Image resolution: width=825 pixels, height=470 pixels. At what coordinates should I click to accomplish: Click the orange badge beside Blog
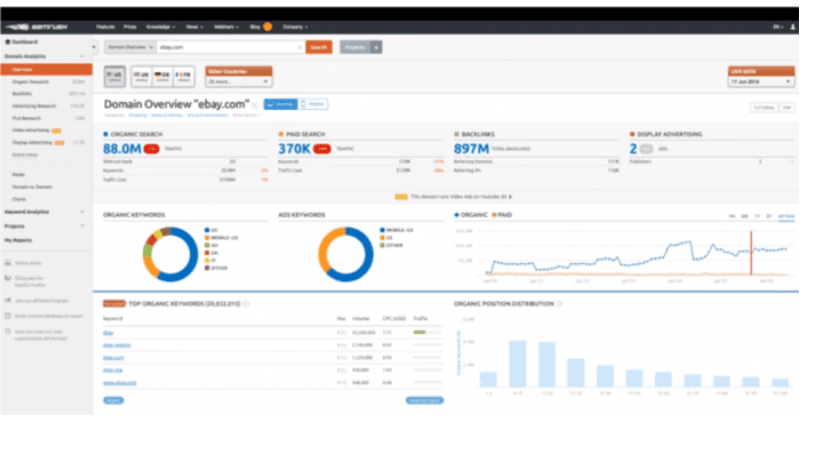pyautogui.click(x=267, y=27)
